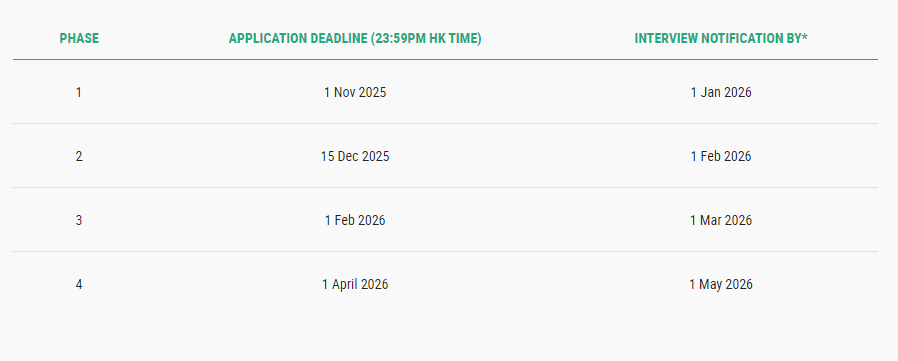
Task: Select phase number 2 cell
Action: [78, 156]
